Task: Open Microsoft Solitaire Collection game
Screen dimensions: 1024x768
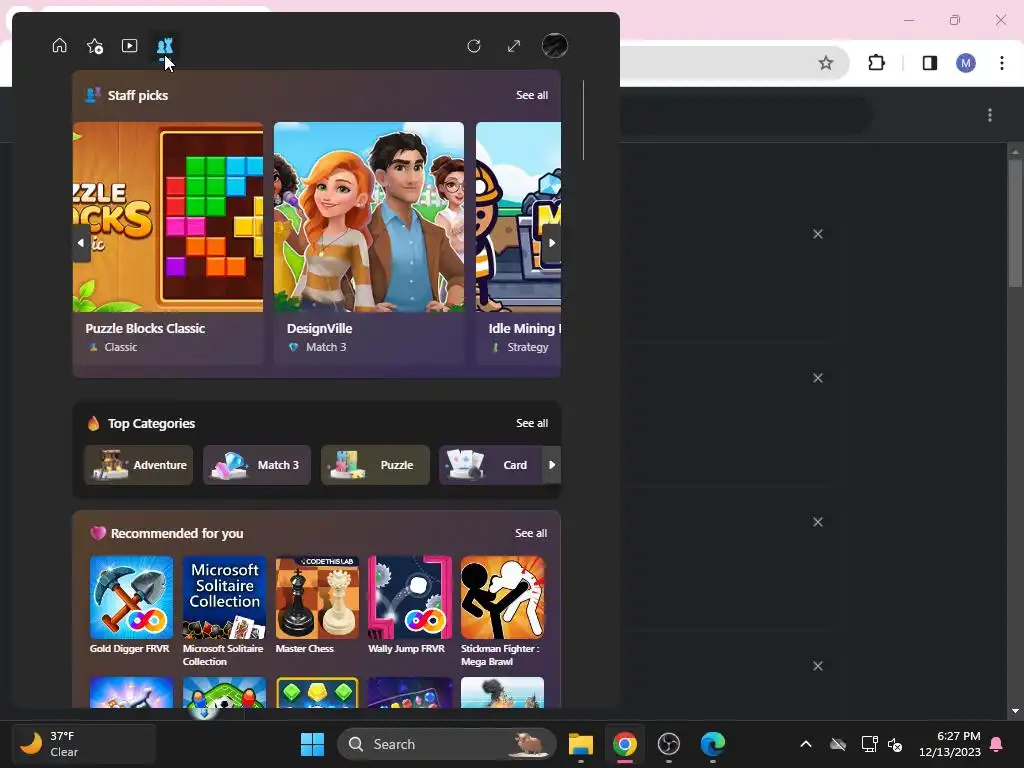Action: coord(224,612)
